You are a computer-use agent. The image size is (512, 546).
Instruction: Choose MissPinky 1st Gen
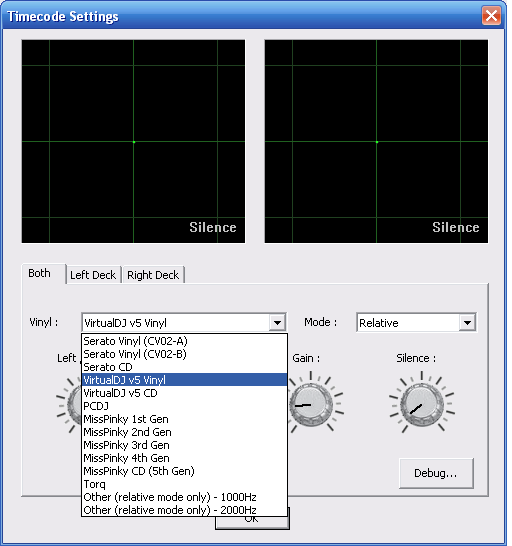click(184, 419)
